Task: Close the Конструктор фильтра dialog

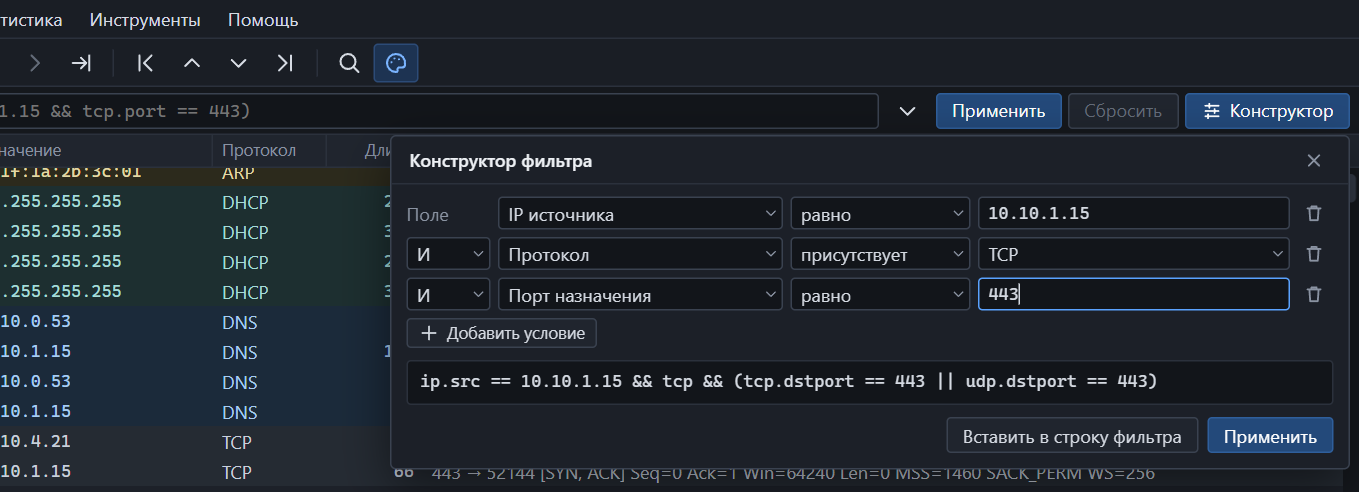Action: [1314, 161]
